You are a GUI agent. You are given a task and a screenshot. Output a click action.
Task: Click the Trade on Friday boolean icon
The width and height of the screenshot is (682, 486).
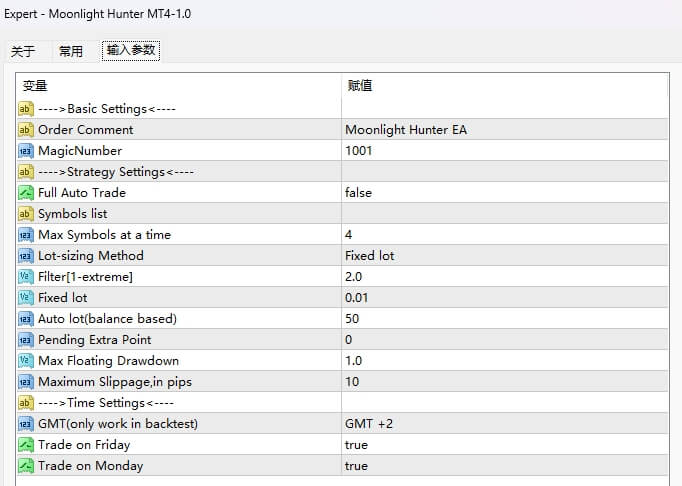click(26, 445)
